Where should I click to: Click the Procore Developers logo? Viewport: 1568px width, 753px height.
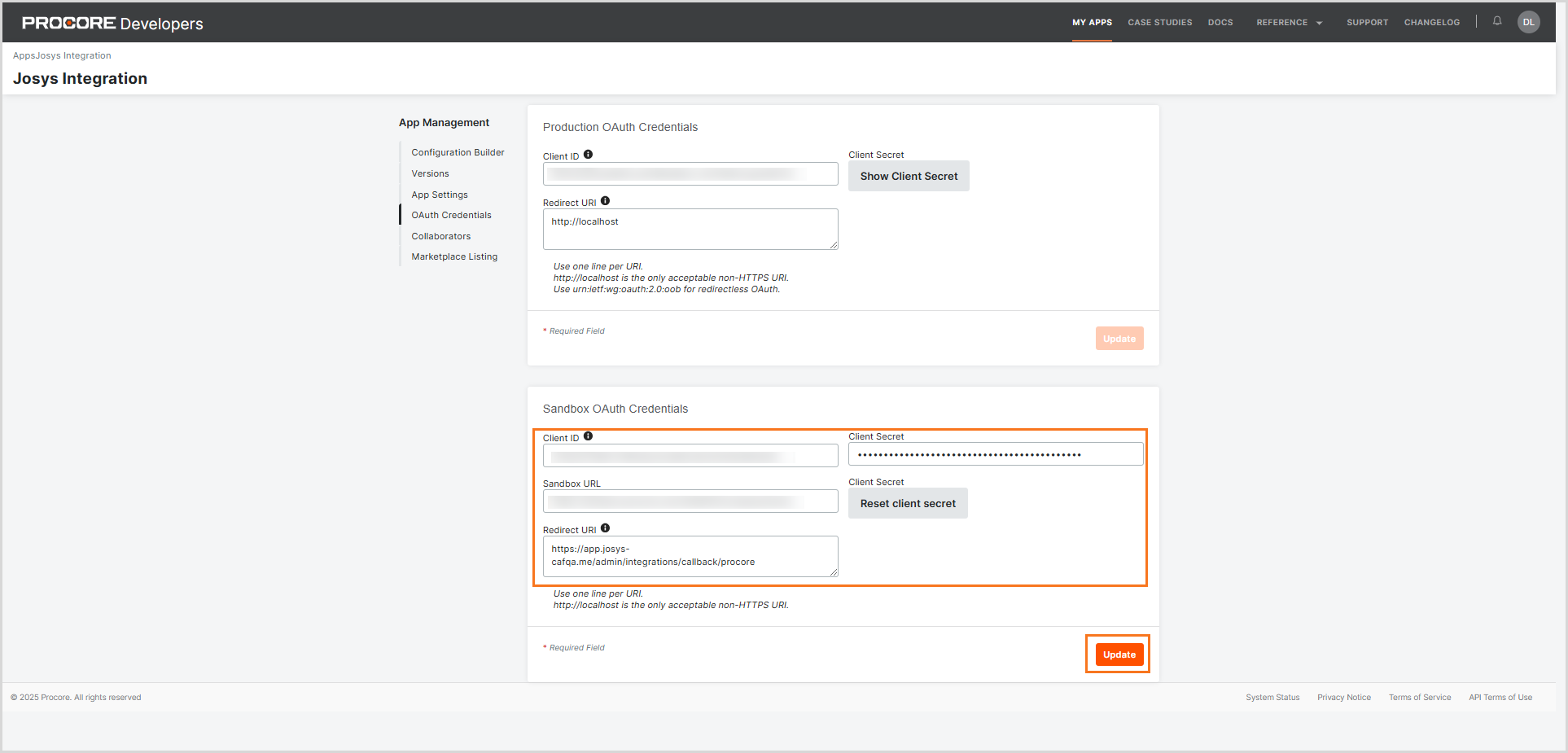pos(112,23)
